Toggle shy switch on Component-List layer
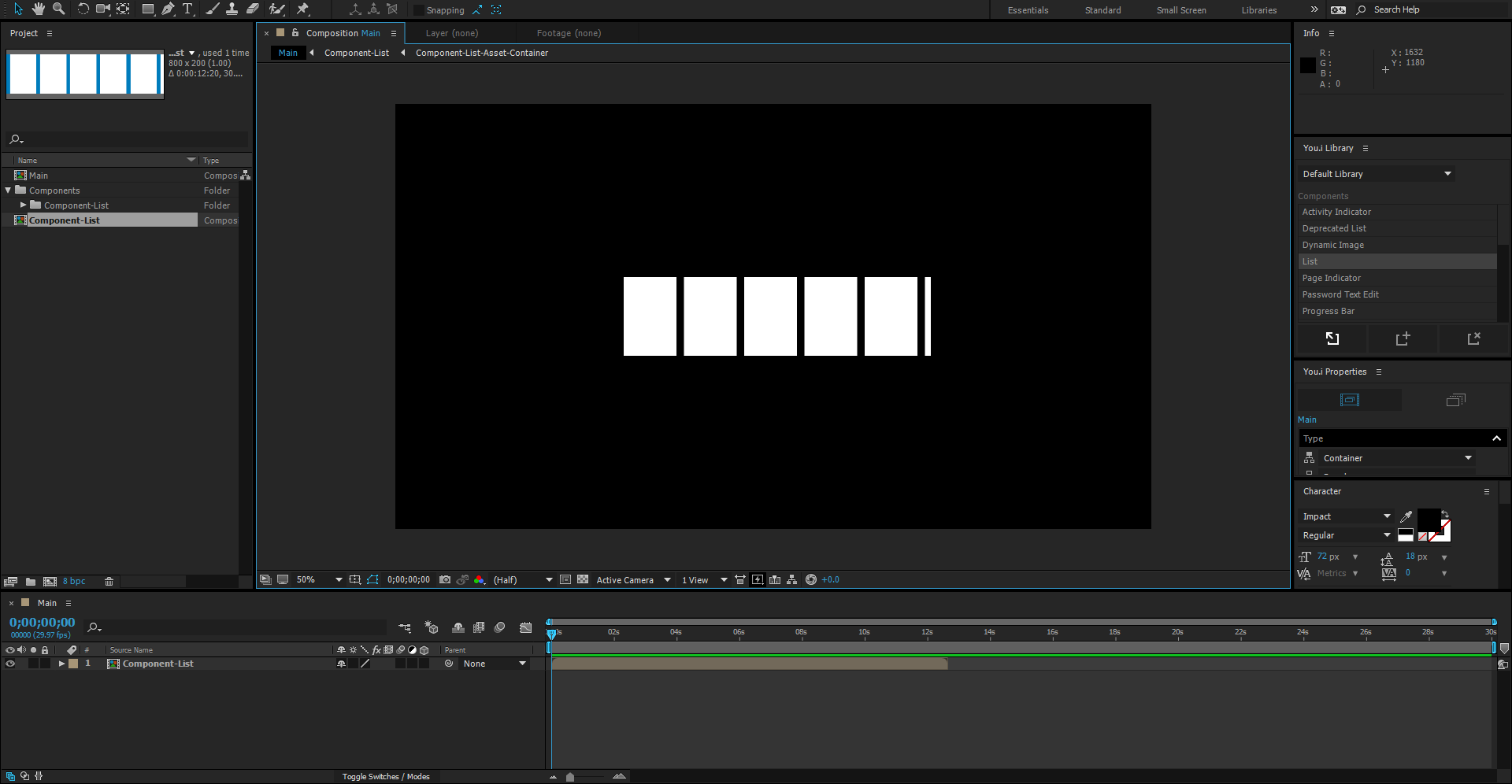Screen dimensions: 1512x784 [x=341, y=664]
